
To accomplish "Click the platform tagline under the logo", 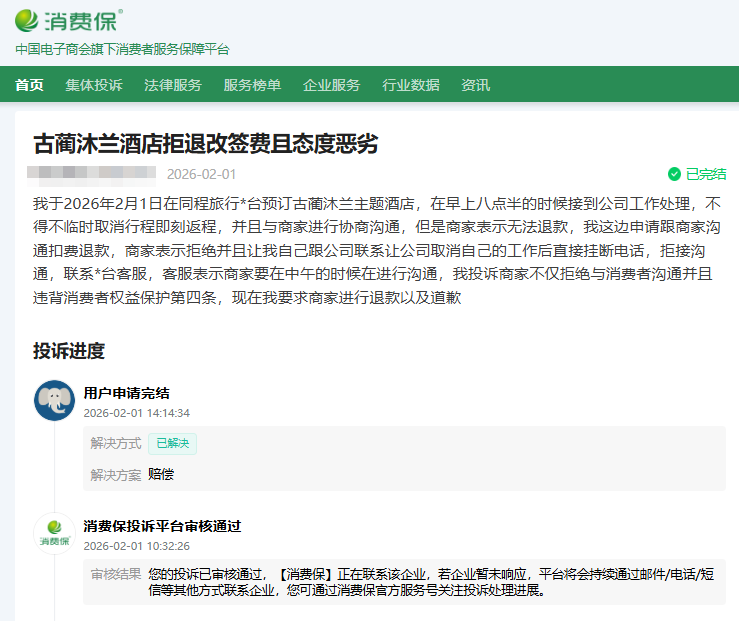I will click(x=122, y=49).
